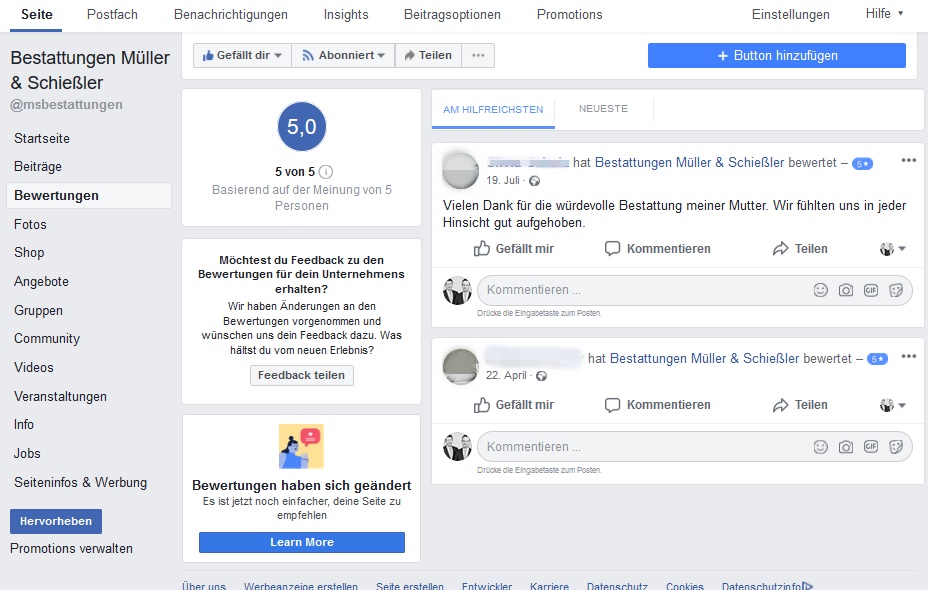Click Kommentieren on the 19. Juli review

pos(658,249)
